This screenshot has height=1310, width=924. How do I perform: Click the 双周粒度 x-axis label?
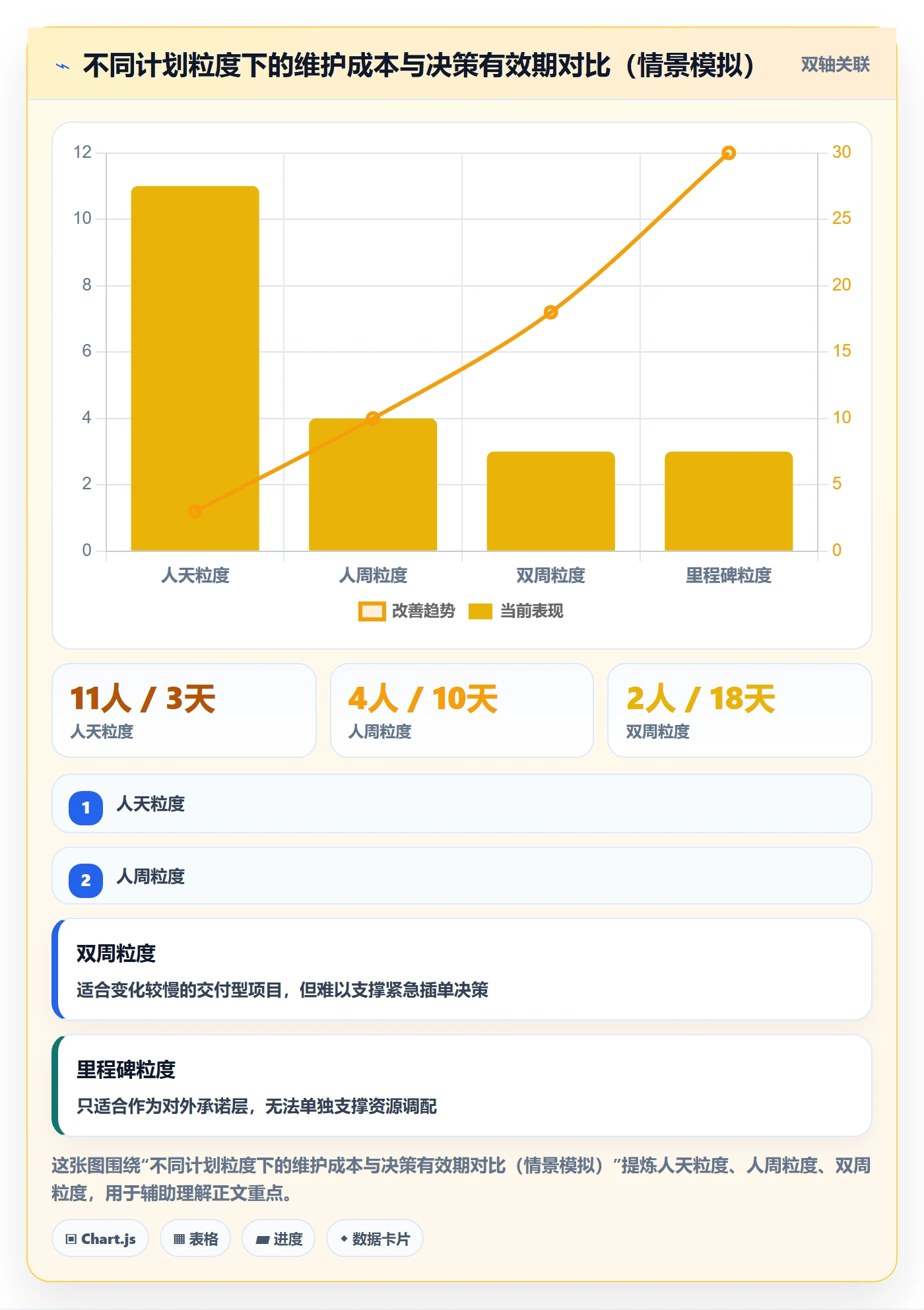tap(550, 576)
